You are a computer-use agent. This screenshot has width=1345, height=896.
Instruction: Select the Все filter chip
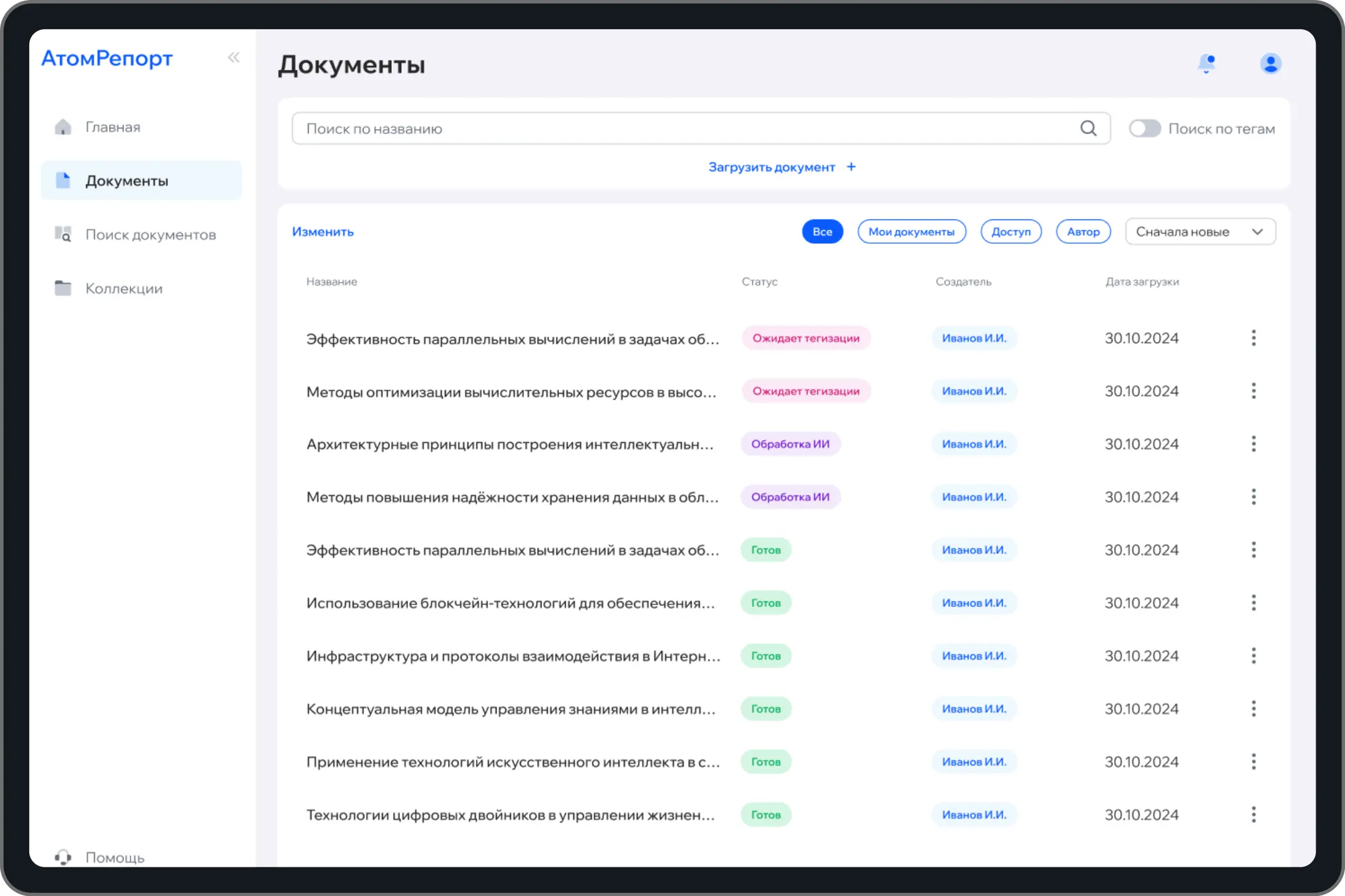822,232
